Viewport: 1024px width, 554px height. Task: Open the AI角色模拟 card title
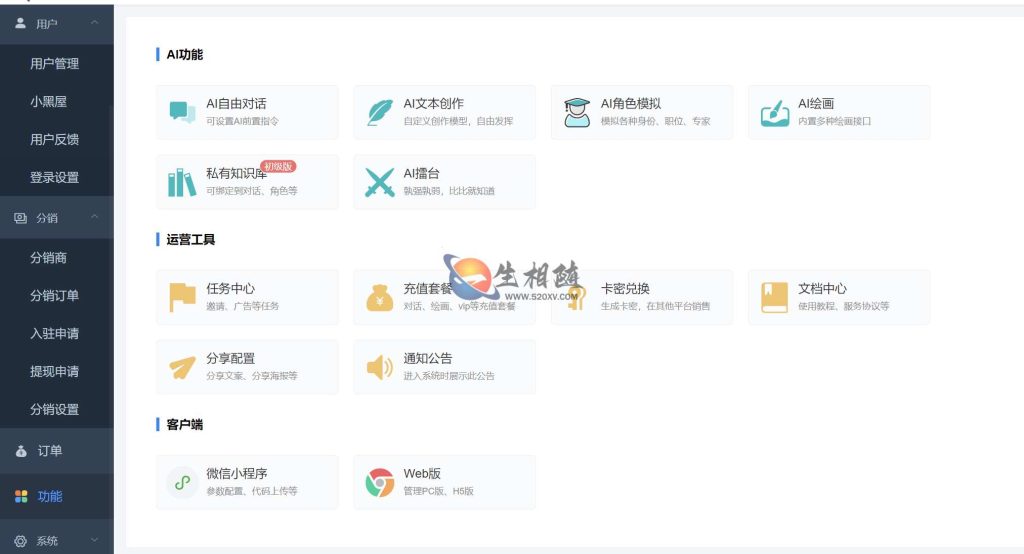tap(631, 103)
